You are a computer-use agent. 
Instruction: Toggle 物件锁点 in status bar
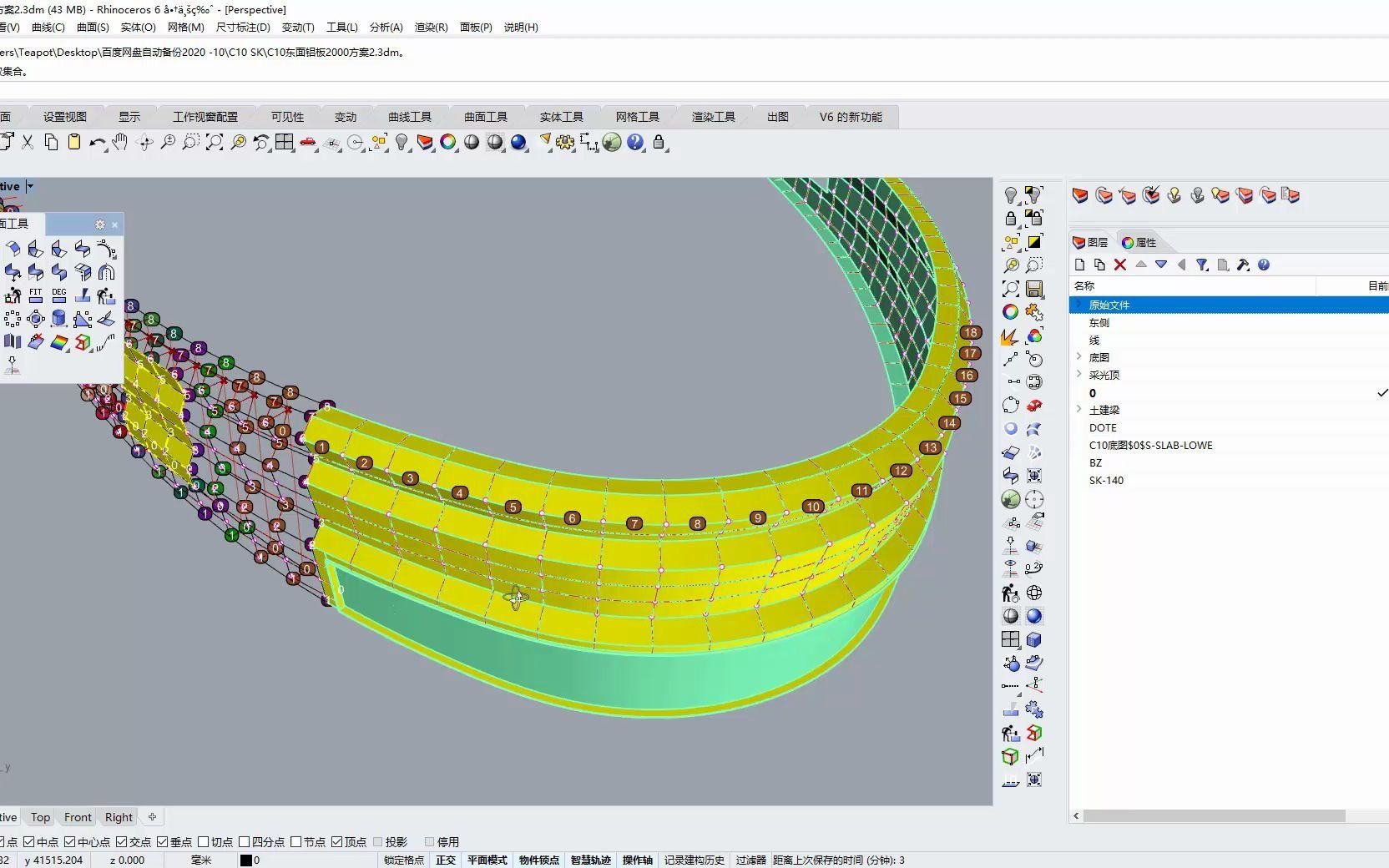(539, 860)
